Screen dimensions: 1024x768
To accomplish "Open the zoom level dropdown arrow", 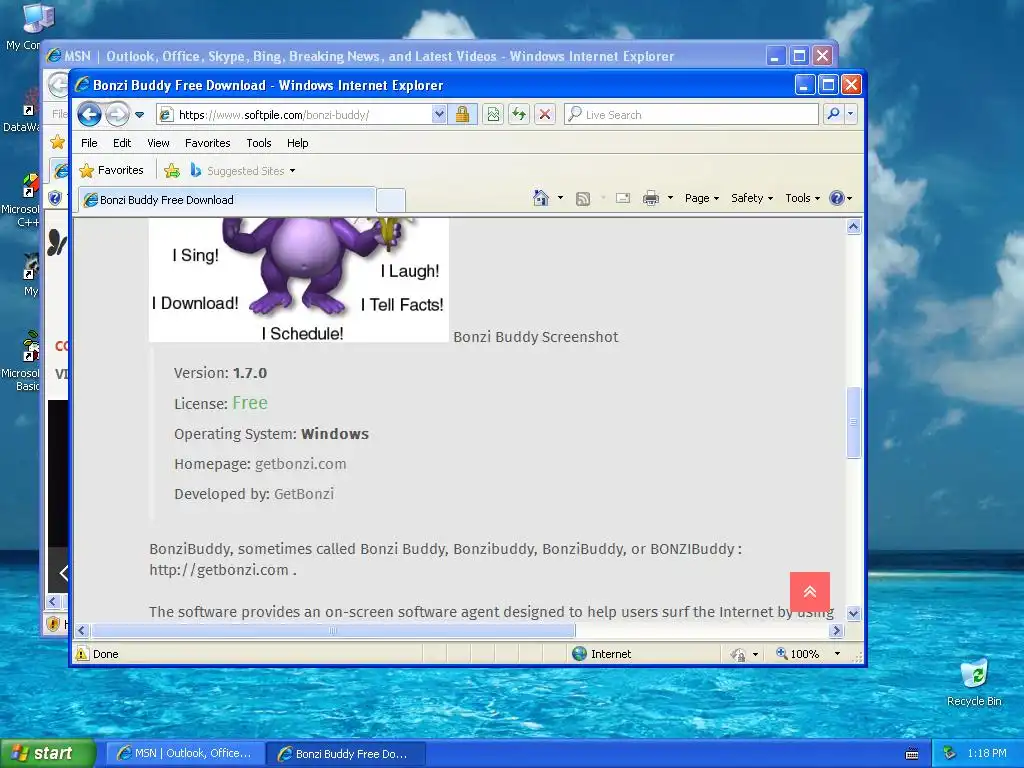I will pyautogui.click(x=837, y=654).
